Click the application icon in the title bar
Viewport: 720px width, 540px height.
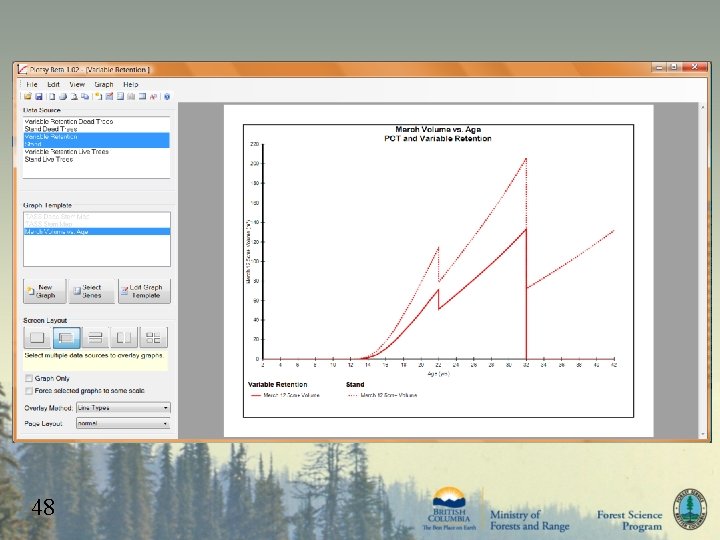pyautogui.click(x=22, y=69)
